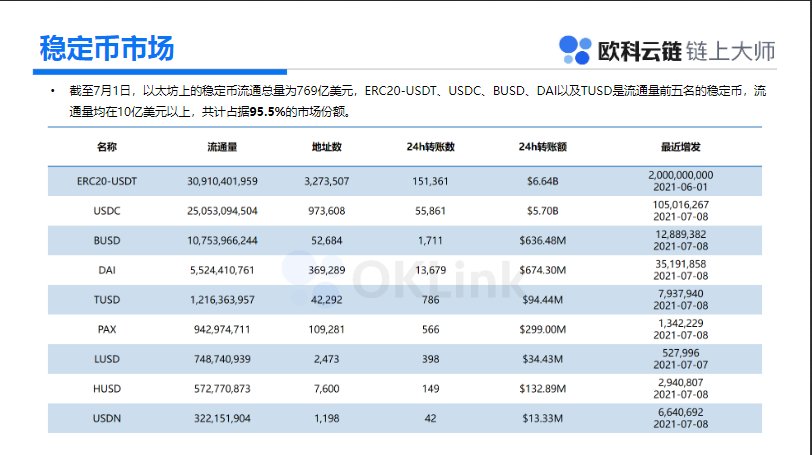Click address count 369,289
Image resolution: width=812 pixels, height=455 pixels.
point(327,270)
